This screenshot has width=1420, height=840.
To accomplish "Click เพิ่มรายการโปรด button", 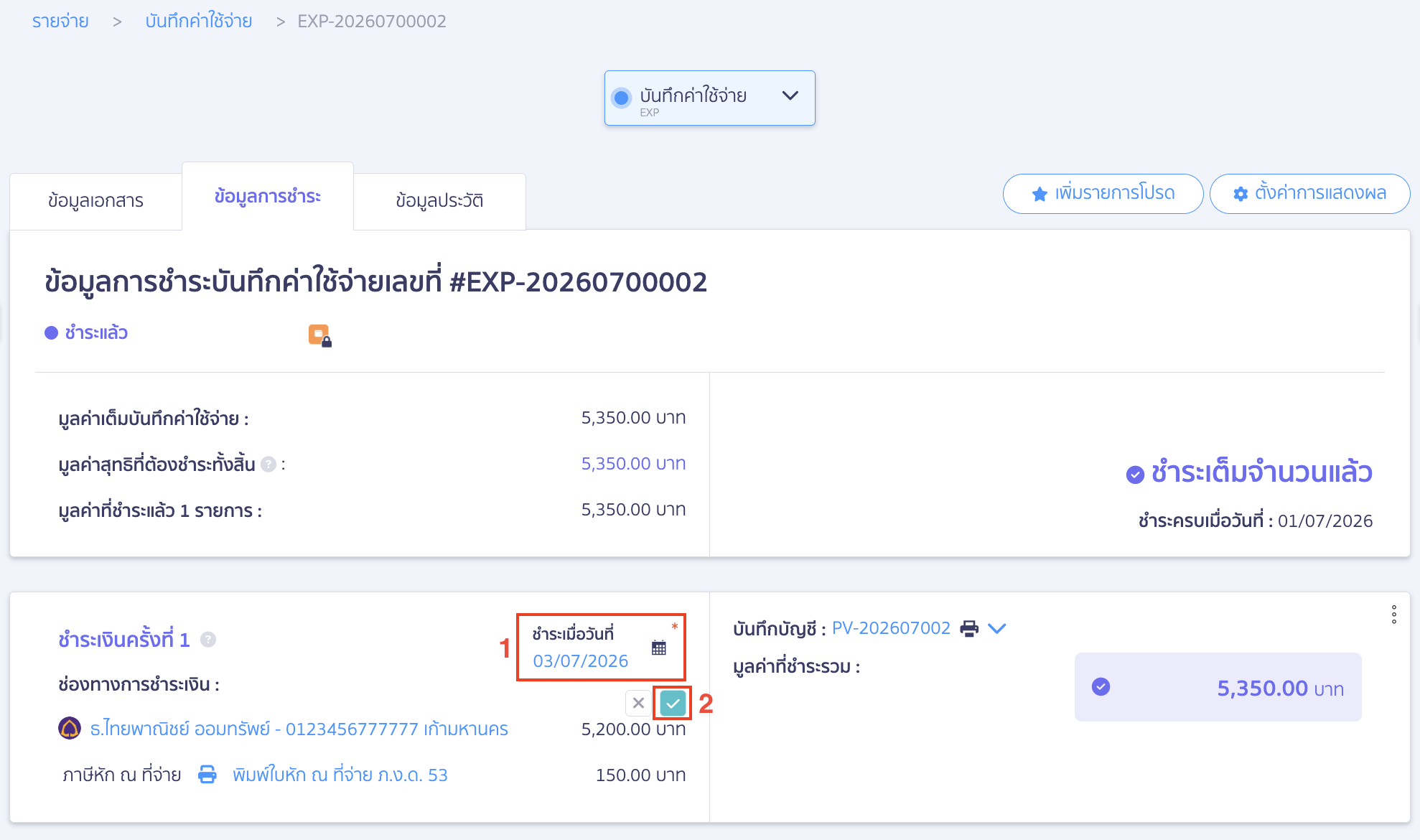I will click(1103, 194).
